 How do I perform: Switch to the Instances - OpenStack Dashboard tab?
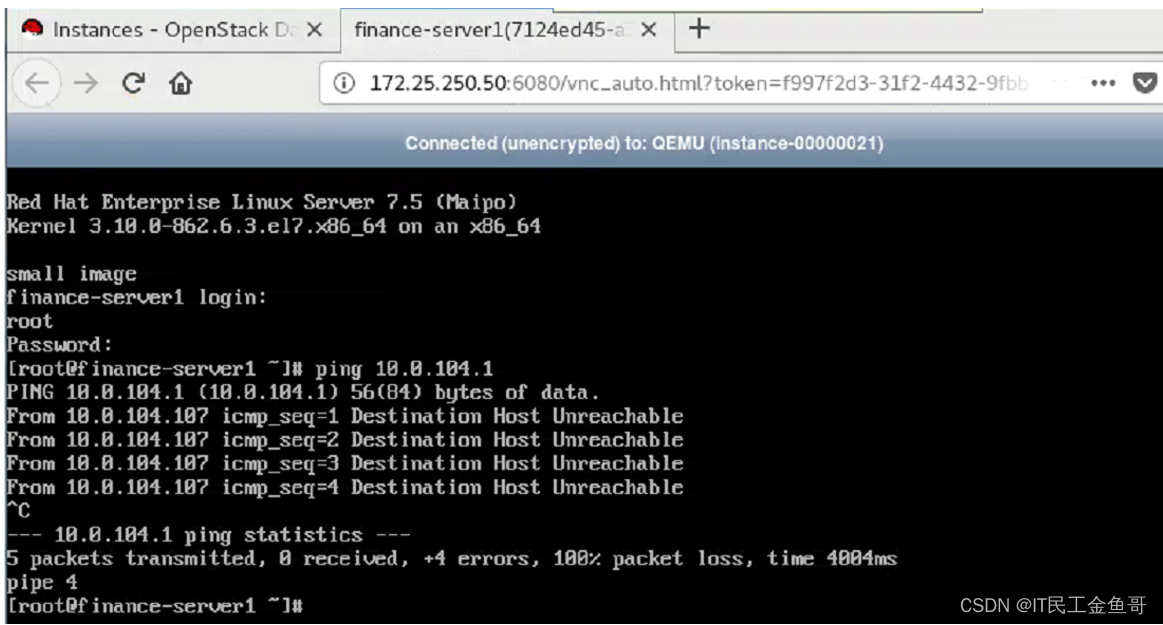tap(173, 30)
